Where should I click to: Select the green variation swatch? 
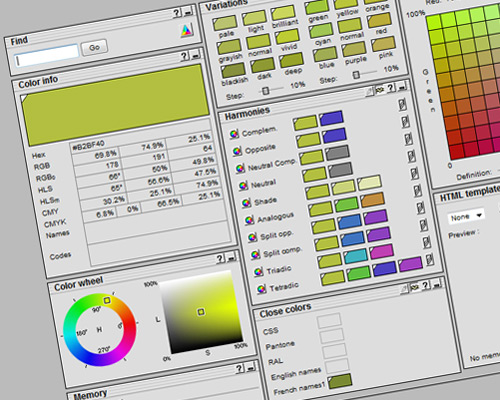[x=317, y=8]
